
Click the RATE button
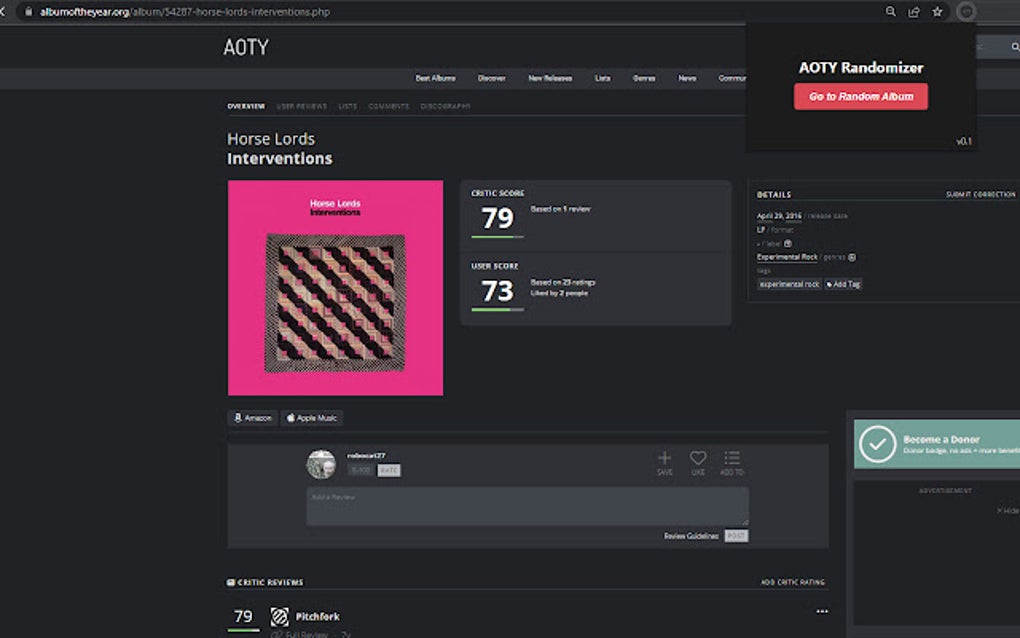(x=389, y=470)
